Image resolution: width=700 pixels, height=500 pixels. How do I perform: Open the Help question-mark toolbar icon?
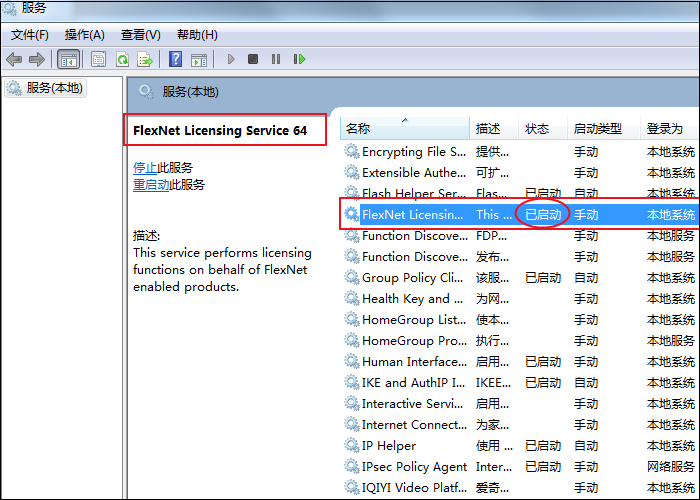point(176,59)
